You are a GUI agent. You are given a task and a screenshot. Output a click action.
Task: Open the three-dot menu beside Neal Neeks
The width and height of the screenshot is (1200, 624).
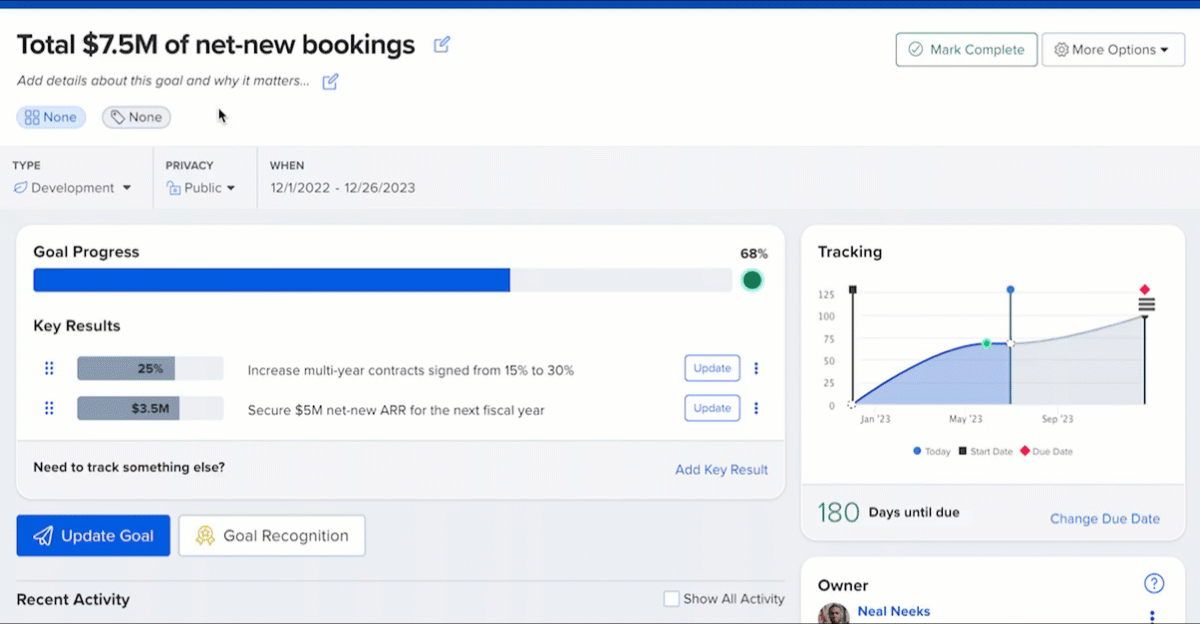click(x=1152, y=616)
